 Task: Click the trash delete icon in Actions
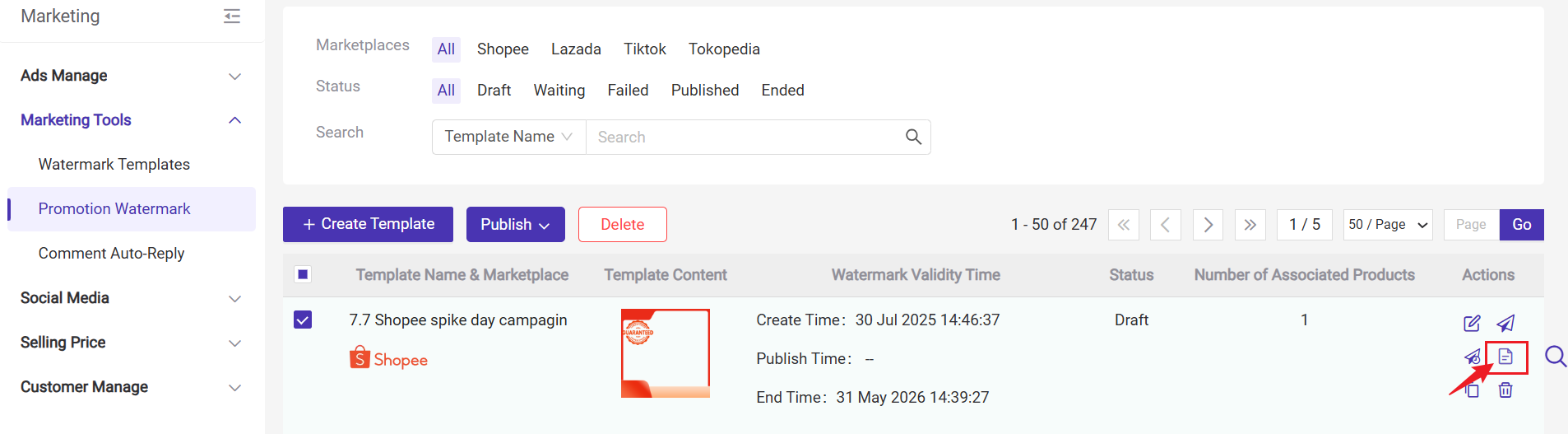coord(1505,390)
